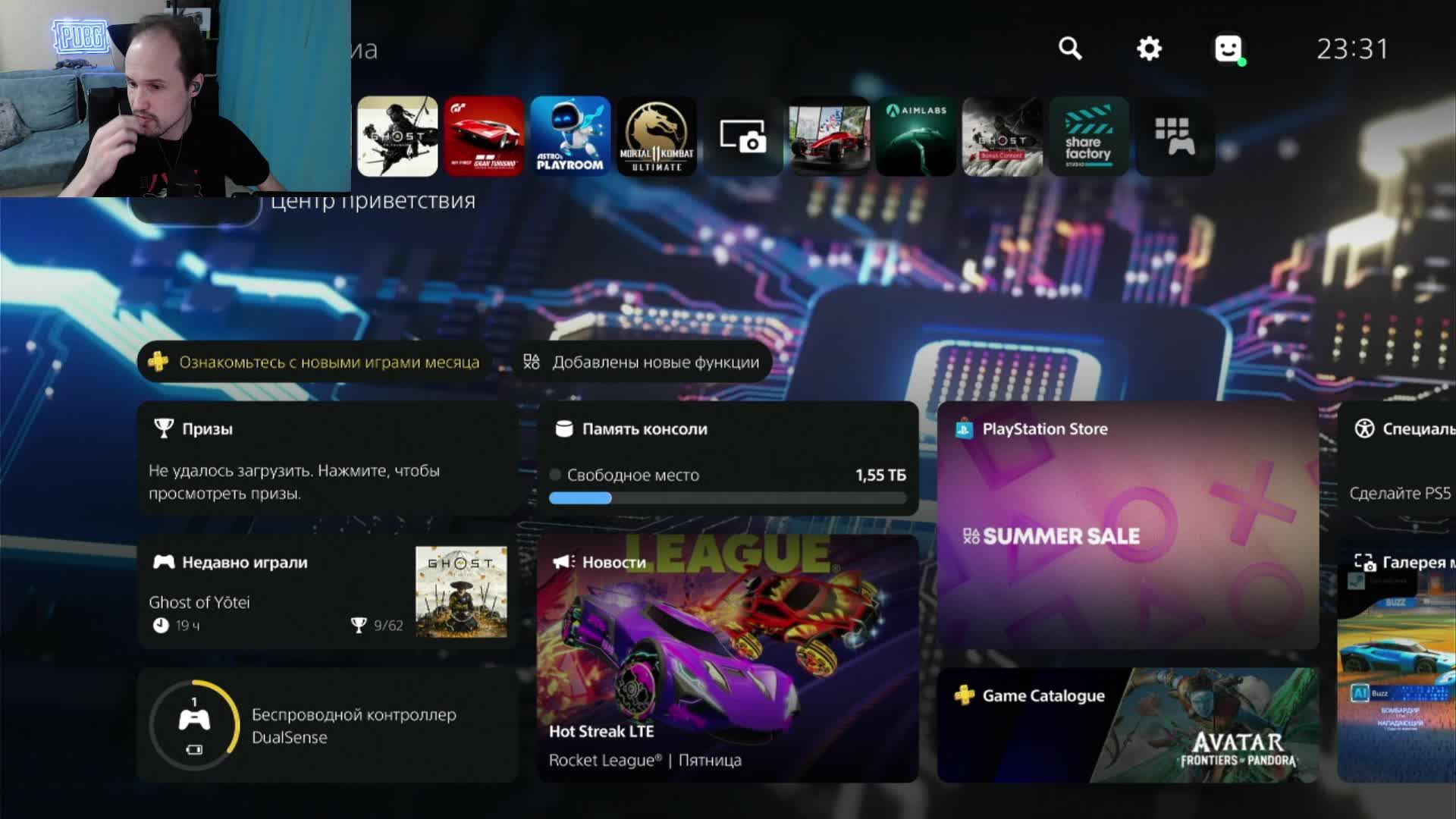This screenshot has width=1456, height=819.
Task: Open the Game Catalogue Avatar card
Action: tap(1128, 725)
